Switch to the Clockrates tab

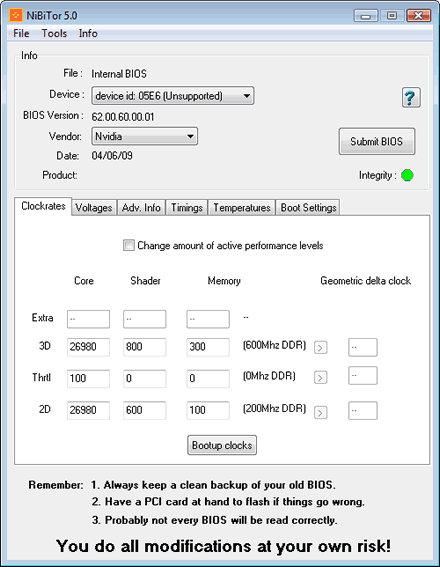pyautogui.click(x=43, y=206)
